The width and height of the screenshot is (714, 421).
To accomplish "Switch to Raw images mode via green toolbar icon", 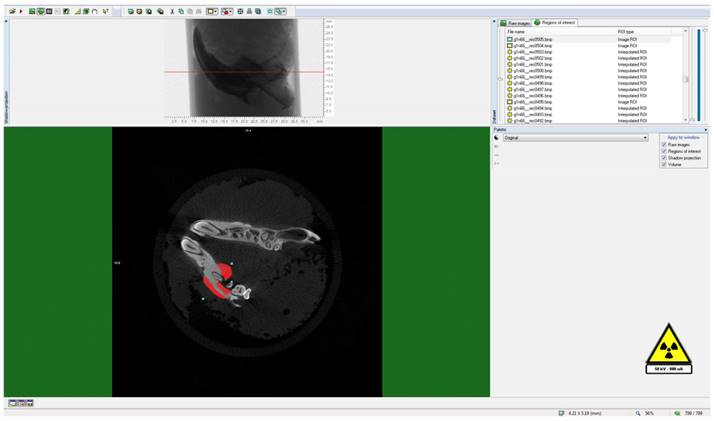I will pyautogui.click(x=32, y=11).
